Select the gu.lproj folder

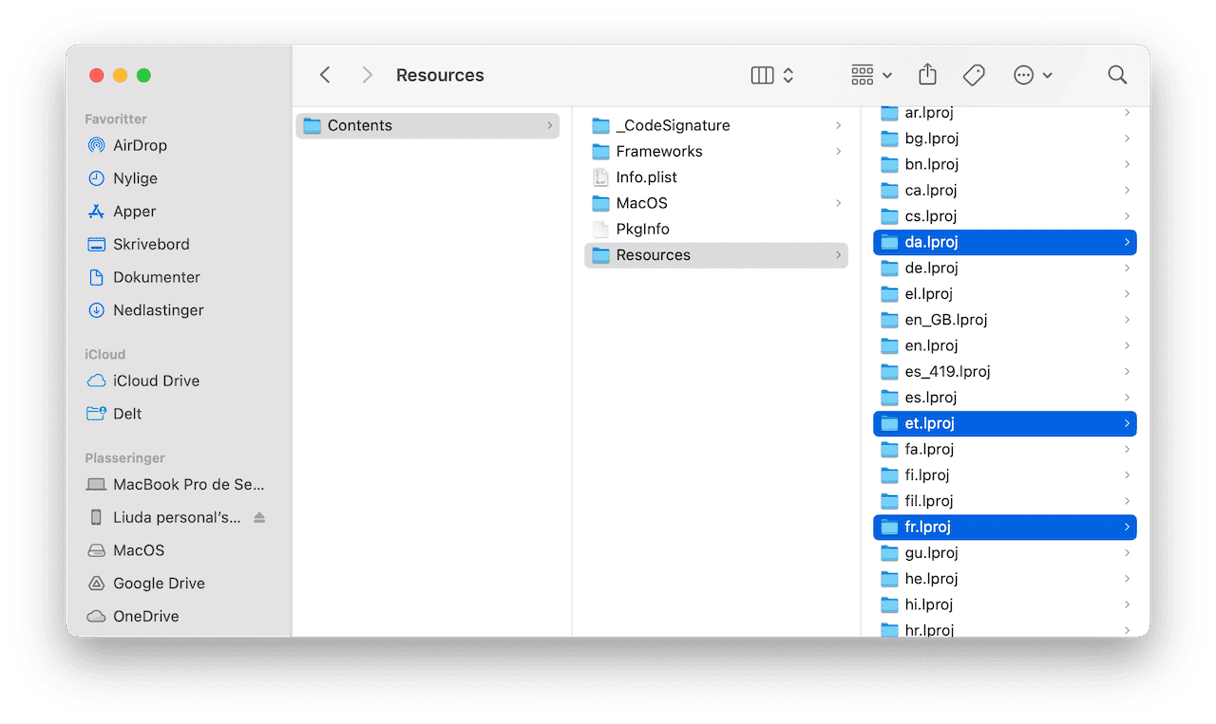coord(1005,553)
